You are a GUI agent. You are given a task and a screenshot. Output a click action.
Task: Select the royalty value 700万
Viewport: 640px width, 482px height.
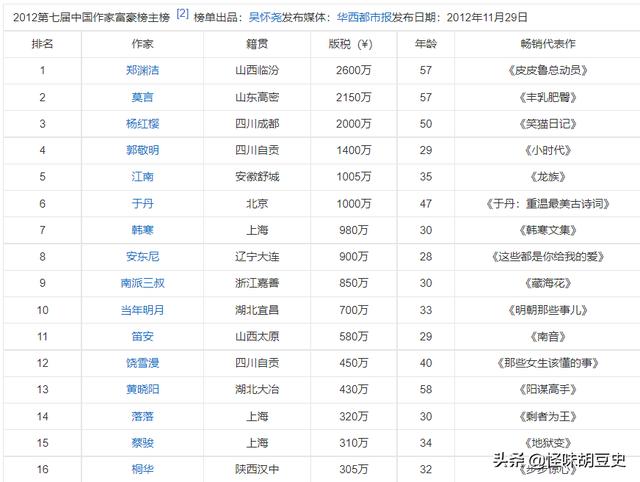coord(353,310)
